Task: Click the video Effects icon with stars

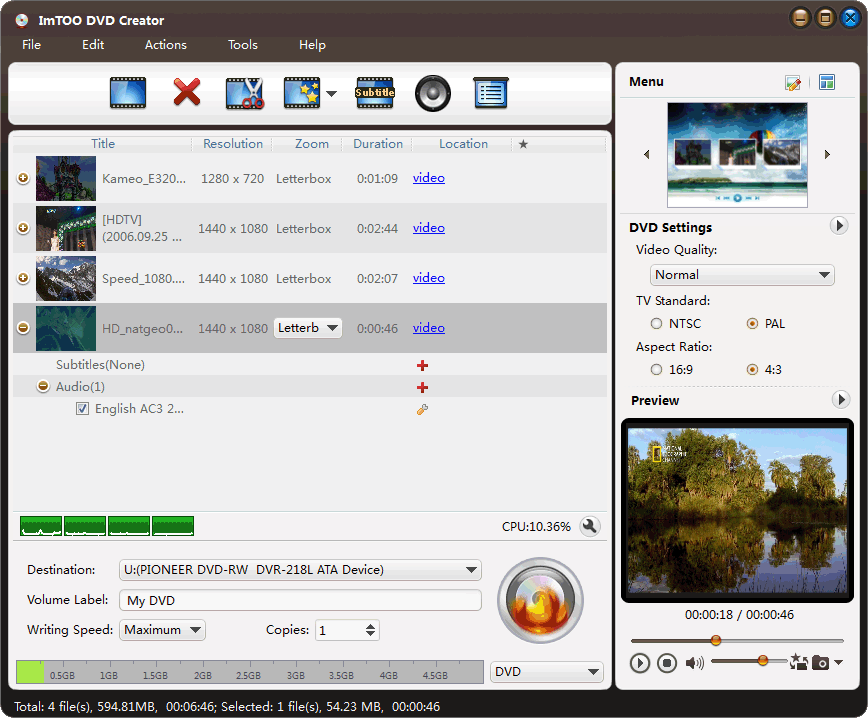Action: (302, 93)
